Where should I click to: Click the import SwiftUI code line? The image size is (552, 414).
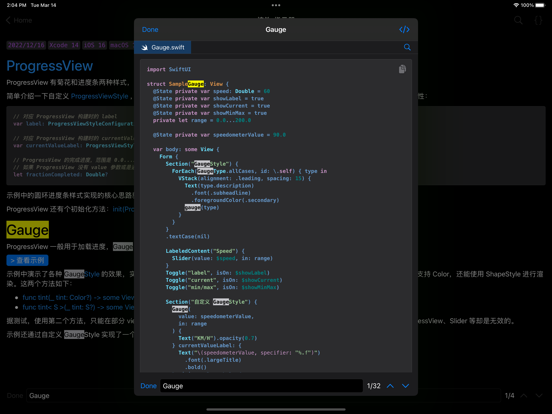(x=169, y=69)
